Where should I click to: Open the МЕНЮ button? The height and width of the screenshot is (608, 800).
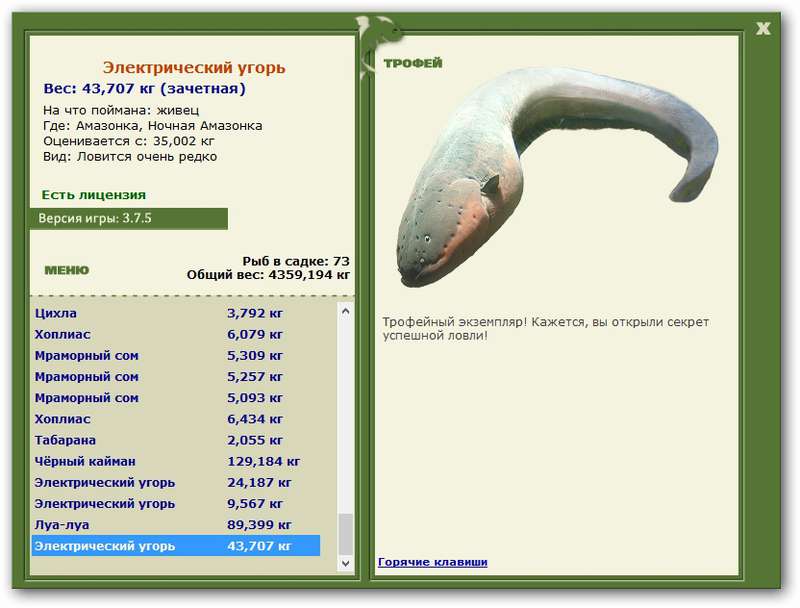(x=67, y=270)
